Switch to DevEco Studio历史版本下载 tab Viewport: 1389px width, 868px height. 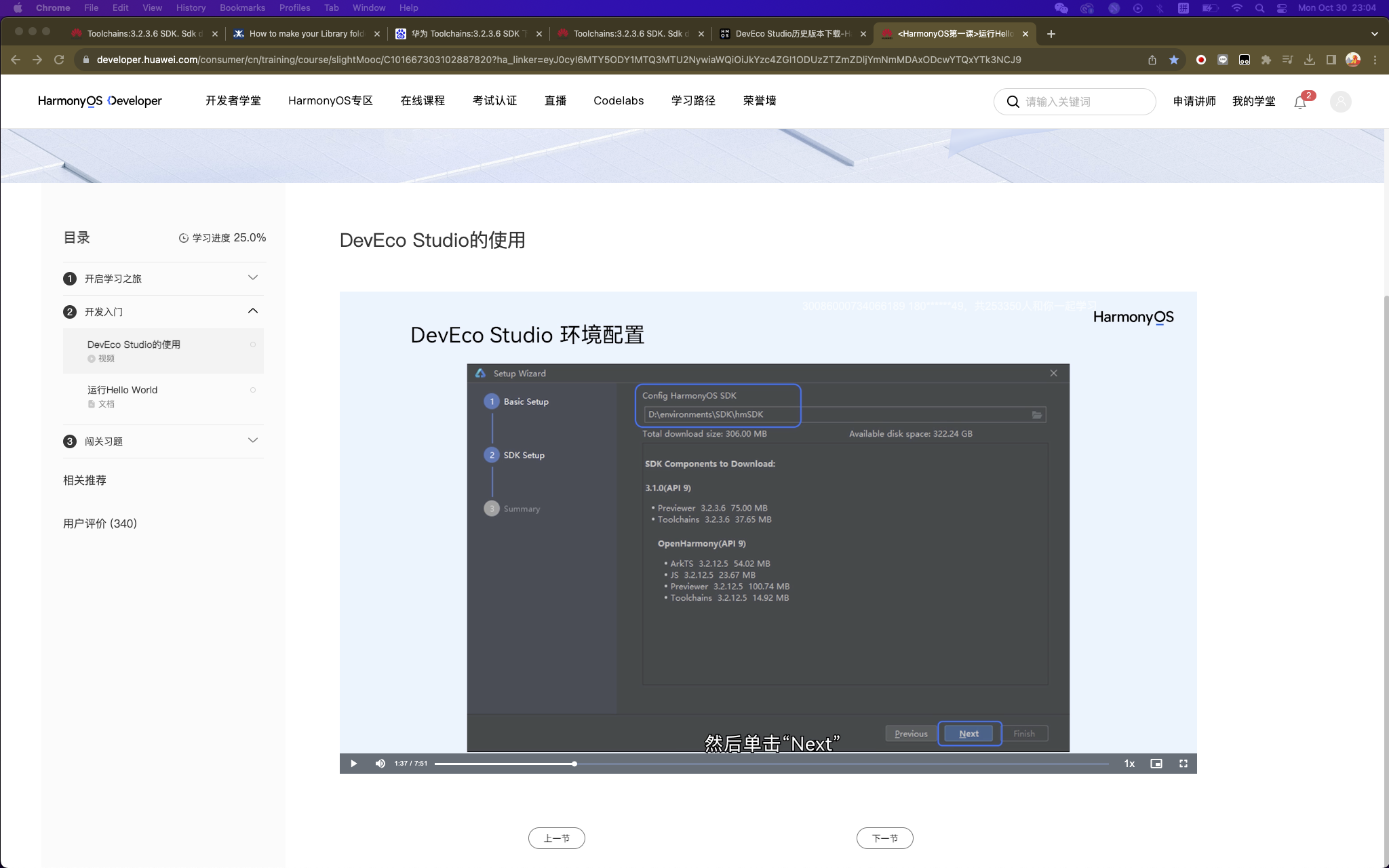pyautogui.click(x=792, y=33)
